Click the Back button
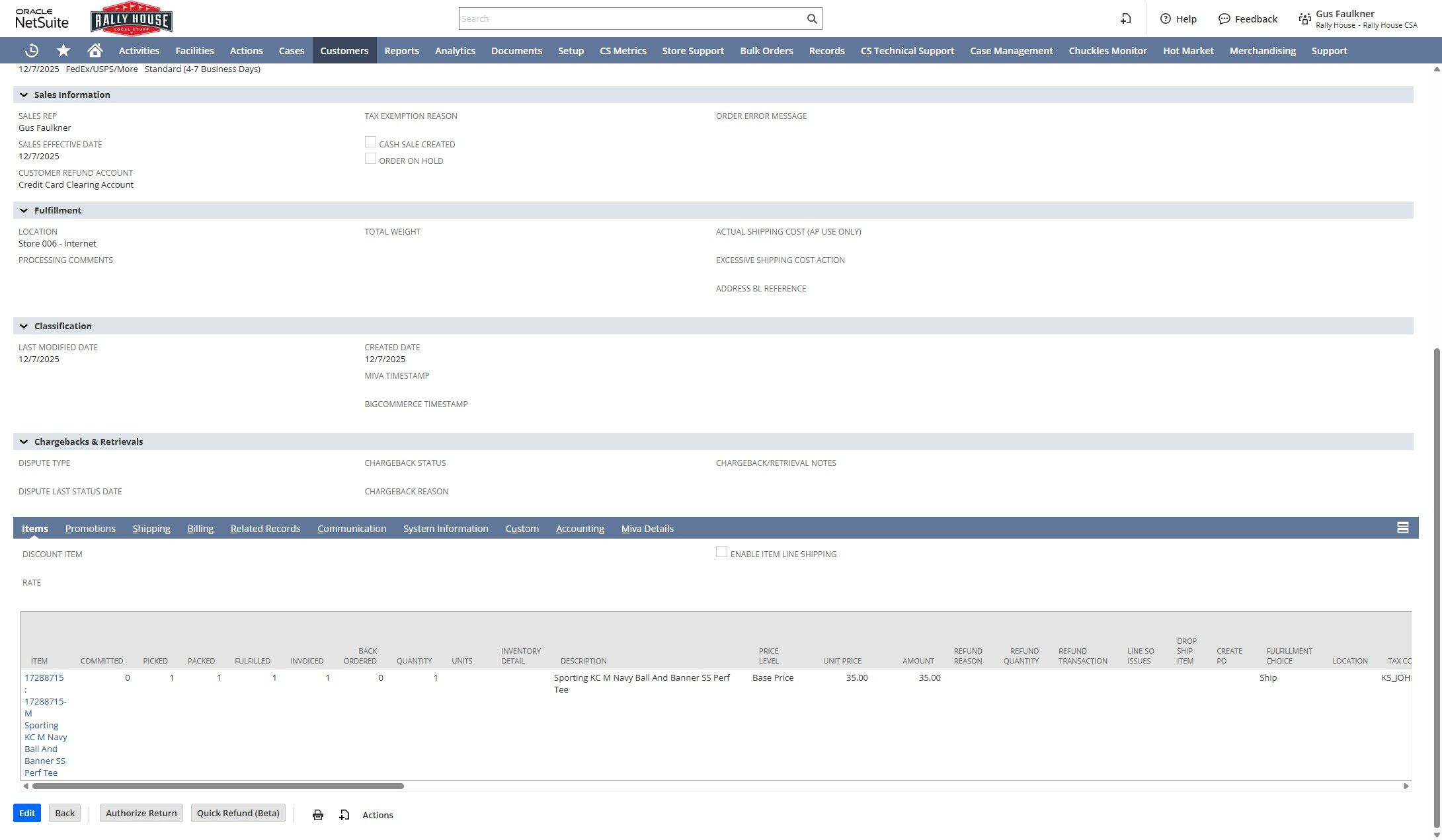The height and width of the screenshot is (840, 1442). click(65, 813)
